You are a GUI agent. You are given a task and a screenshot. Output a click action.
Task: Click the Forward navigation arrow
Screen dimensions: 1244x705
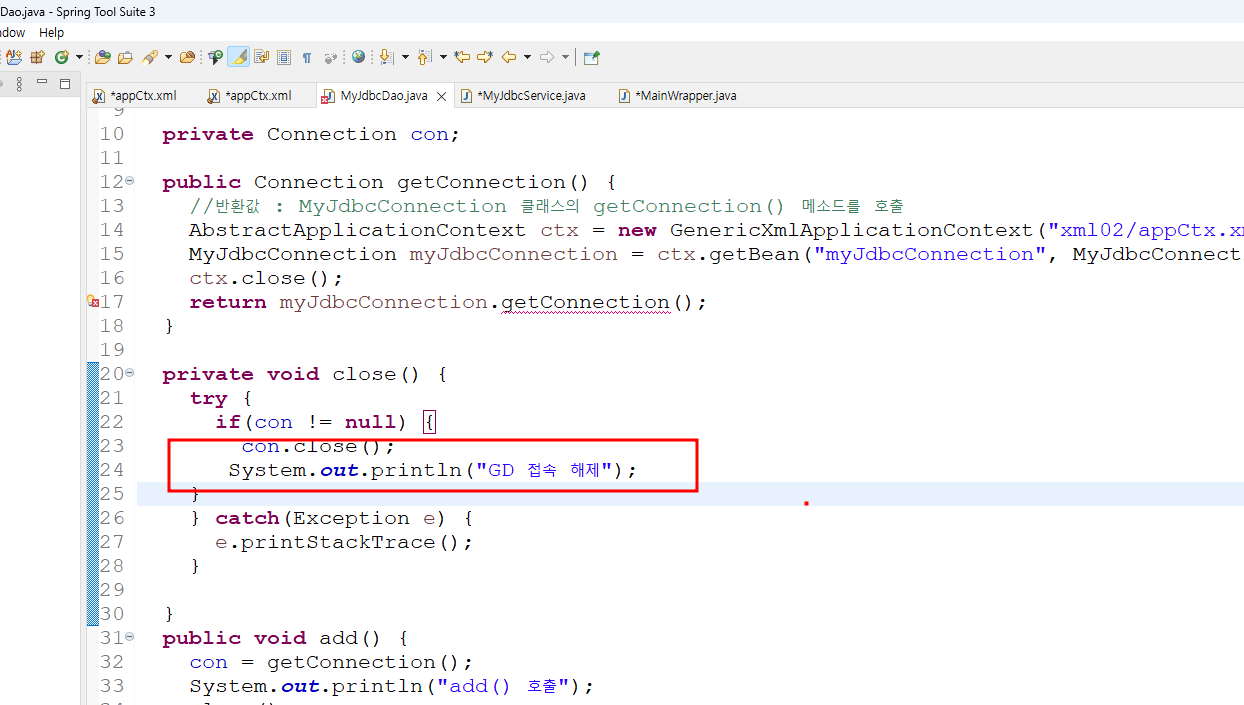[x=547, y=57]
